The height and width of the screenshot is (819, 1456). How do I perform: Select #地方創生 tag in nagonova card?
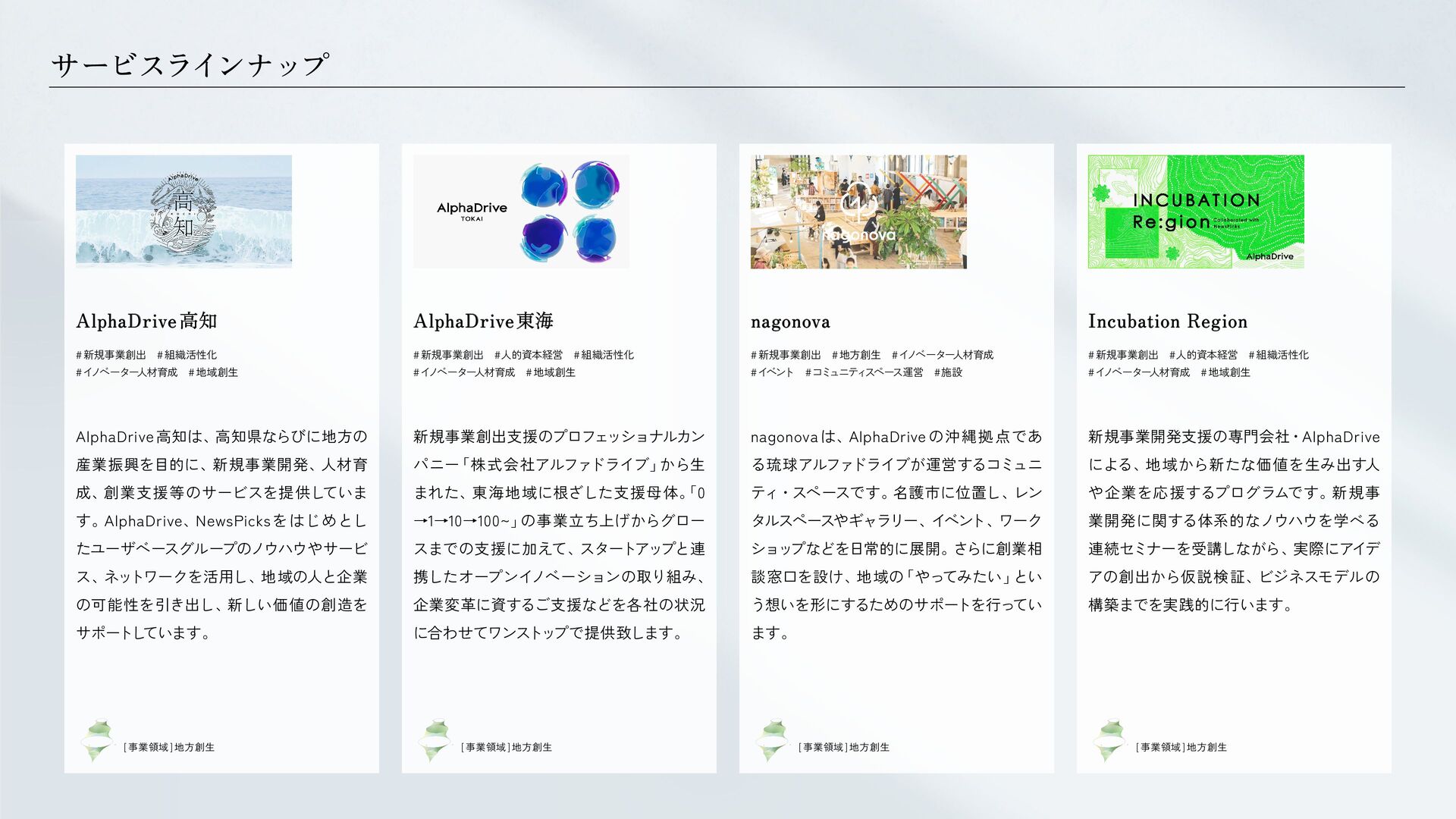pyautogui.click(x=856, y=355)
